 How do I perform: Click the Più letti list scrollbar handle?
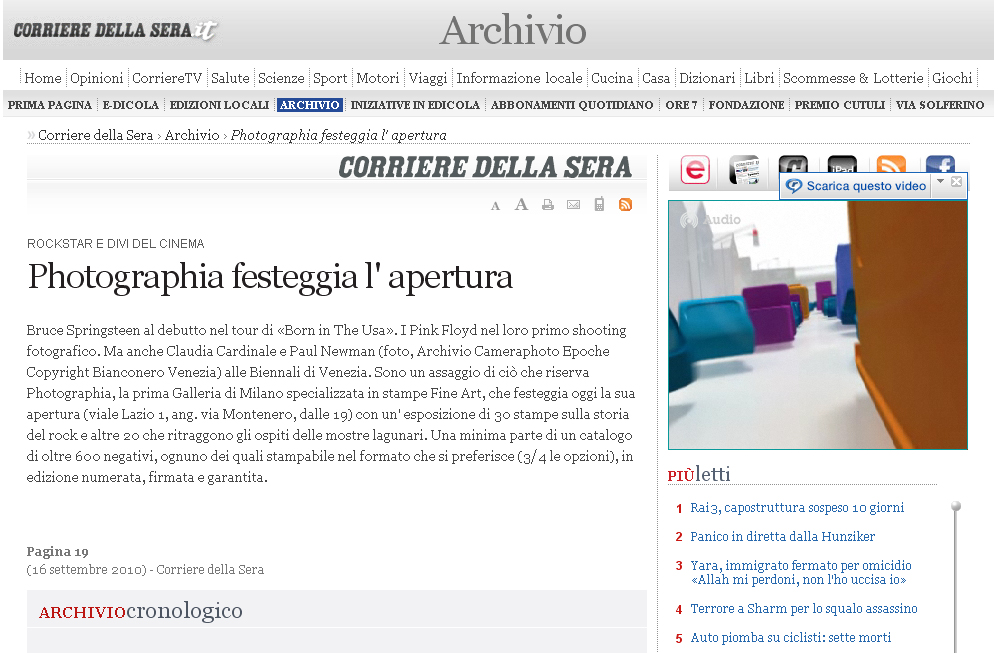coord(955,506)
